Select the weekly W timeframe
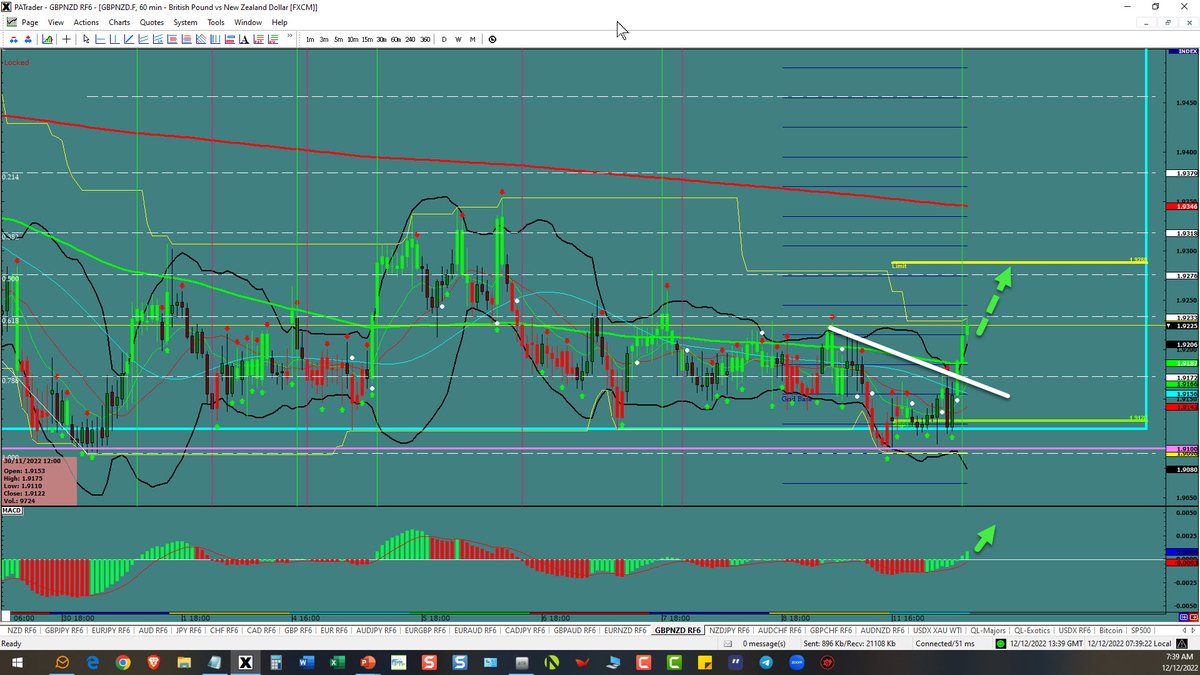1200x675 pixels. tap(458, 39)
